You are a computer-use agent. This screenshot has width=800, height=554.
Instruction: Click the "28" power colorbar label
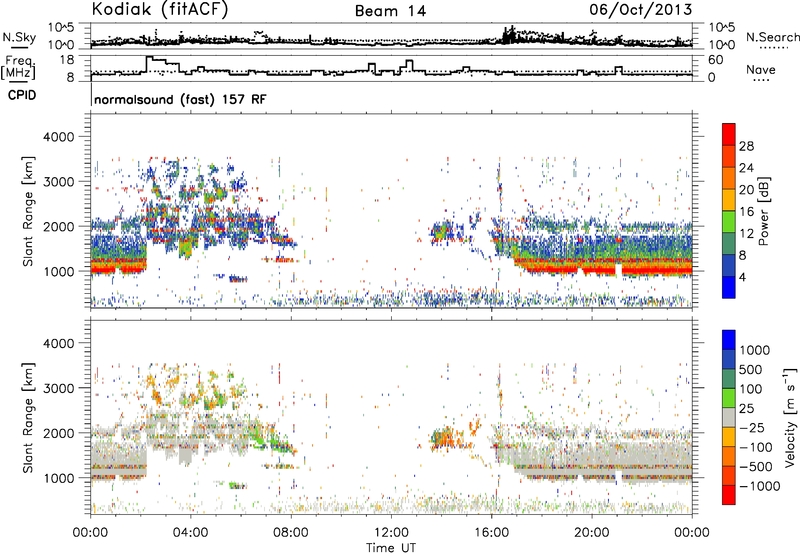[x=746, y=146]
